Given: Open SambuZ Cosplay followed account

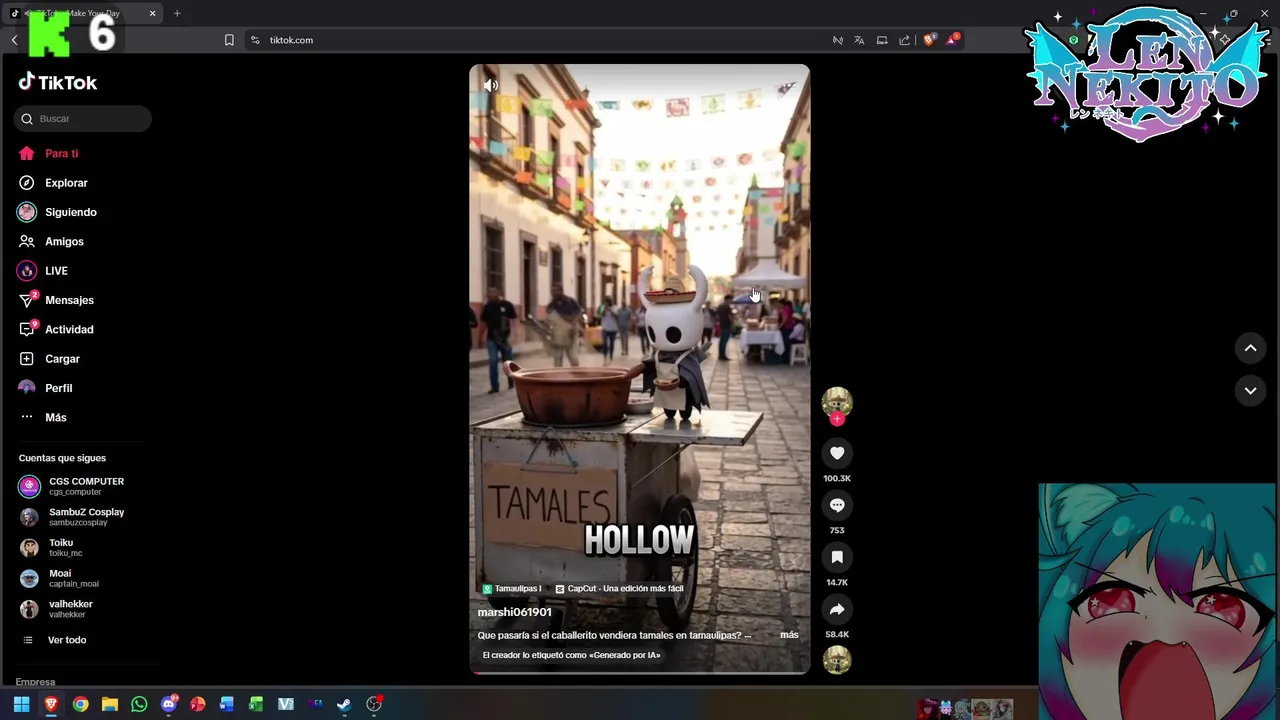Looking at the screenshot, I should point(72,517).
